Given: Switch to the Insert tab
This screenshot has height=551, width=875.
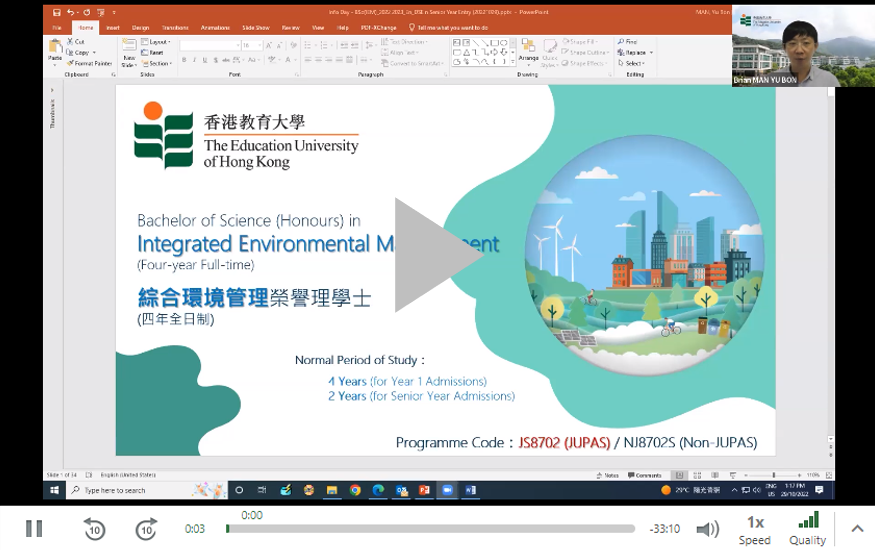Looking at the screenshot, I should point(113,27).
